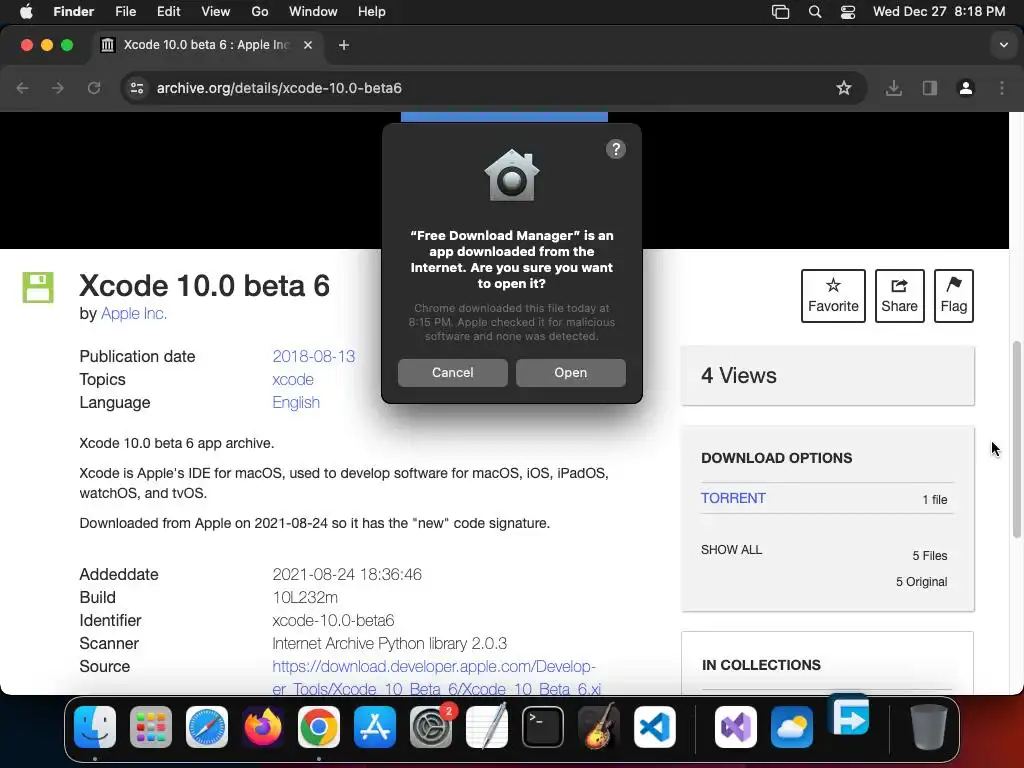1024x768 pixels.
Task: Open the Chrome profile menu
Action: (966, 88)
